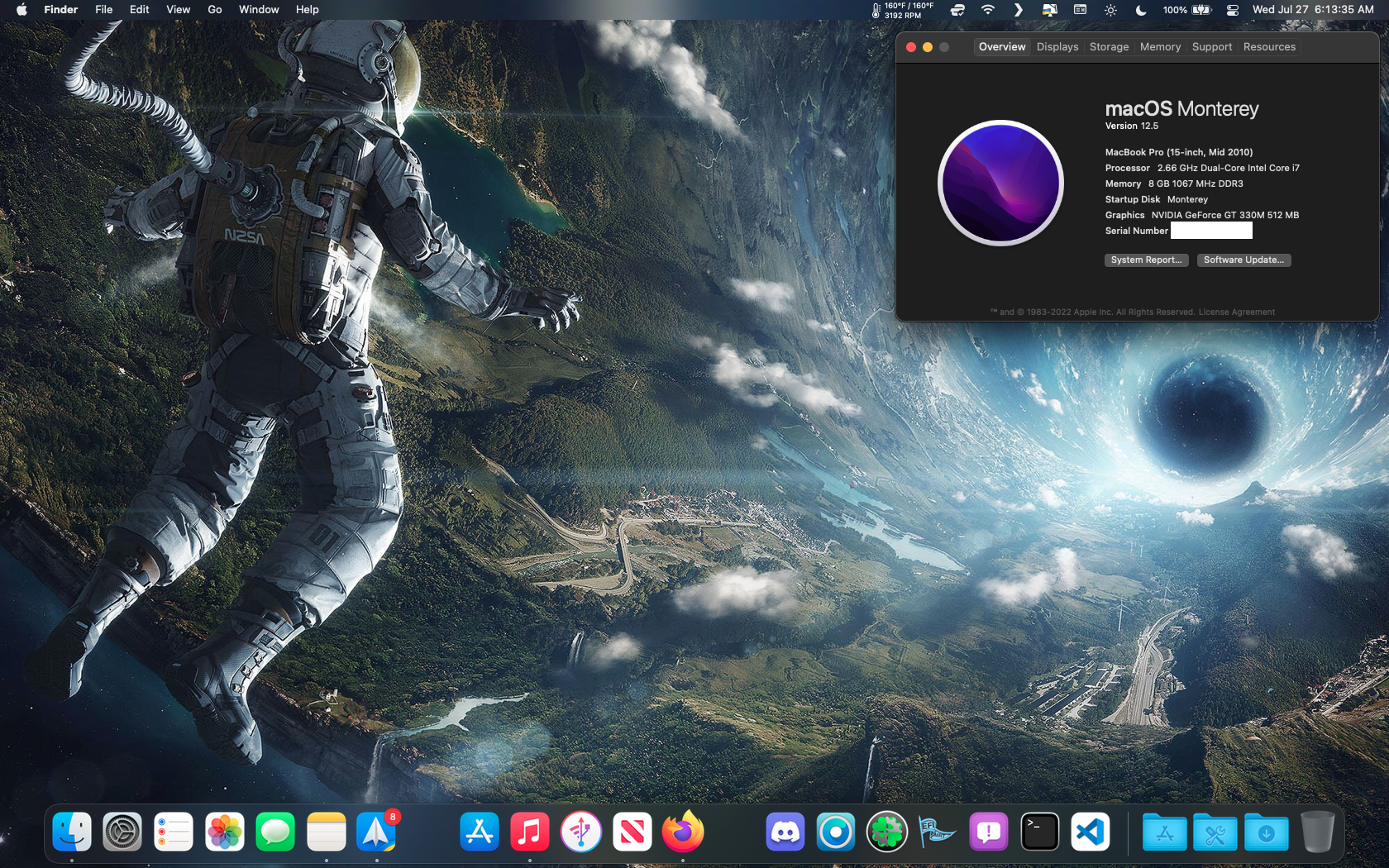Image resolution: width=1389 pixels, height=868 pixels.
Task: Switch to the Storage tab
Action: (1109, 47)
